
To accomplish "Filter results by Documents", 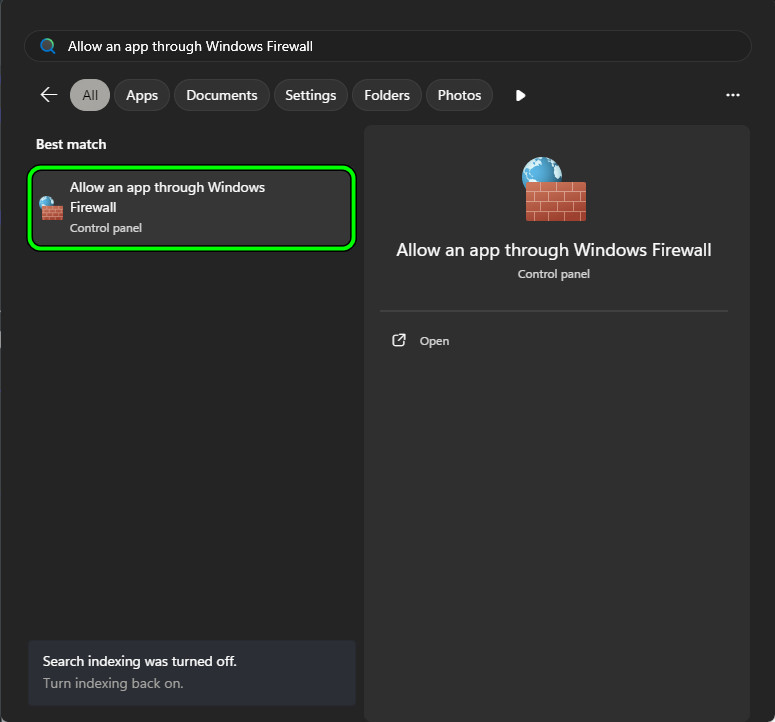I will [x=222, y=95].
